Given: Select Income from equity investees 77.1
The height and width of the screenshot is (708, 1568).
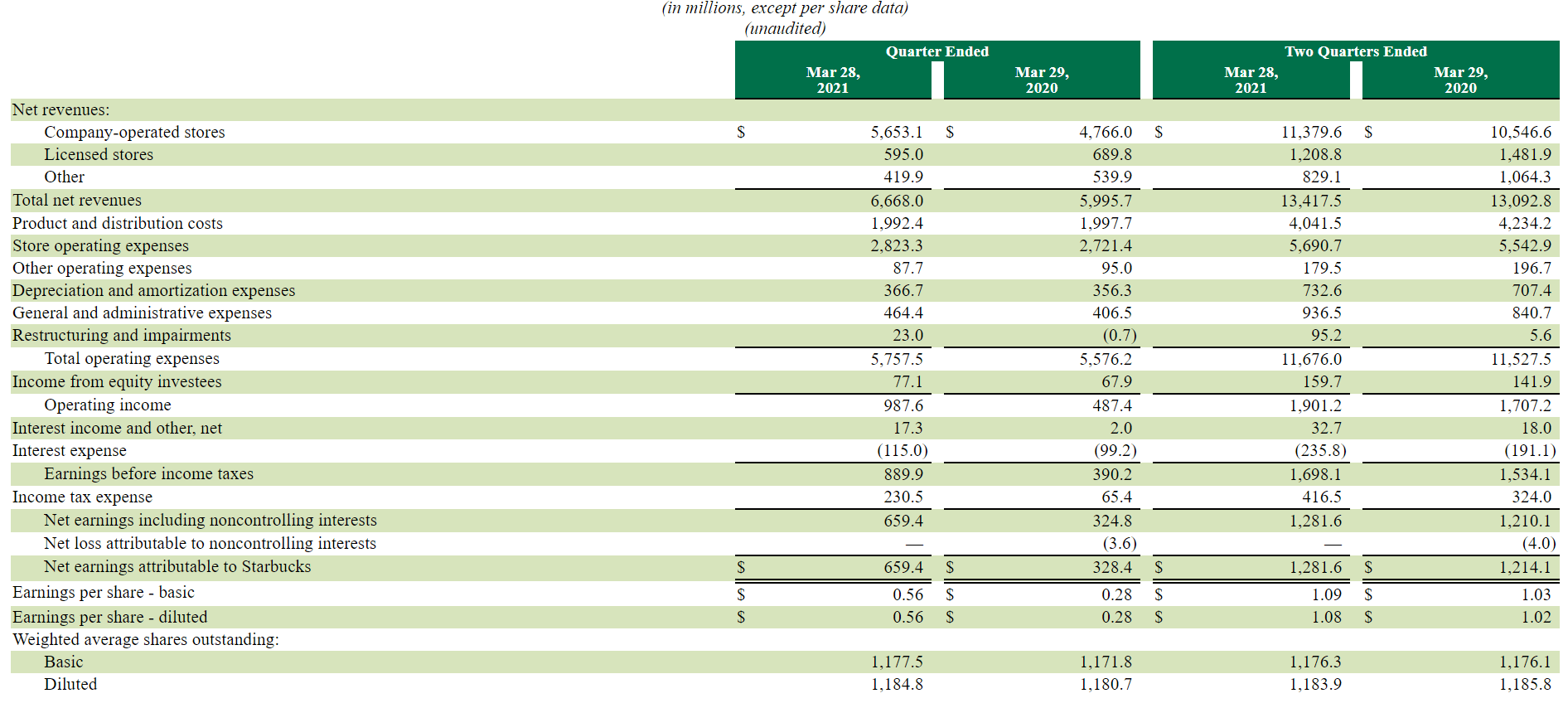Looking at the screenshot, I should (908, 381).
